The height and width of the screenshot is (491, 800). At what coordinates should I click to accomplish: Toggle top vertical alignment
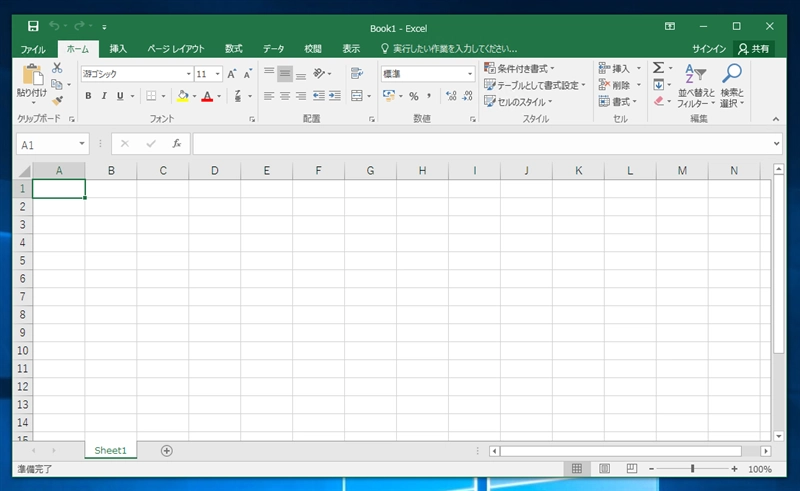[x=269, y=73]
